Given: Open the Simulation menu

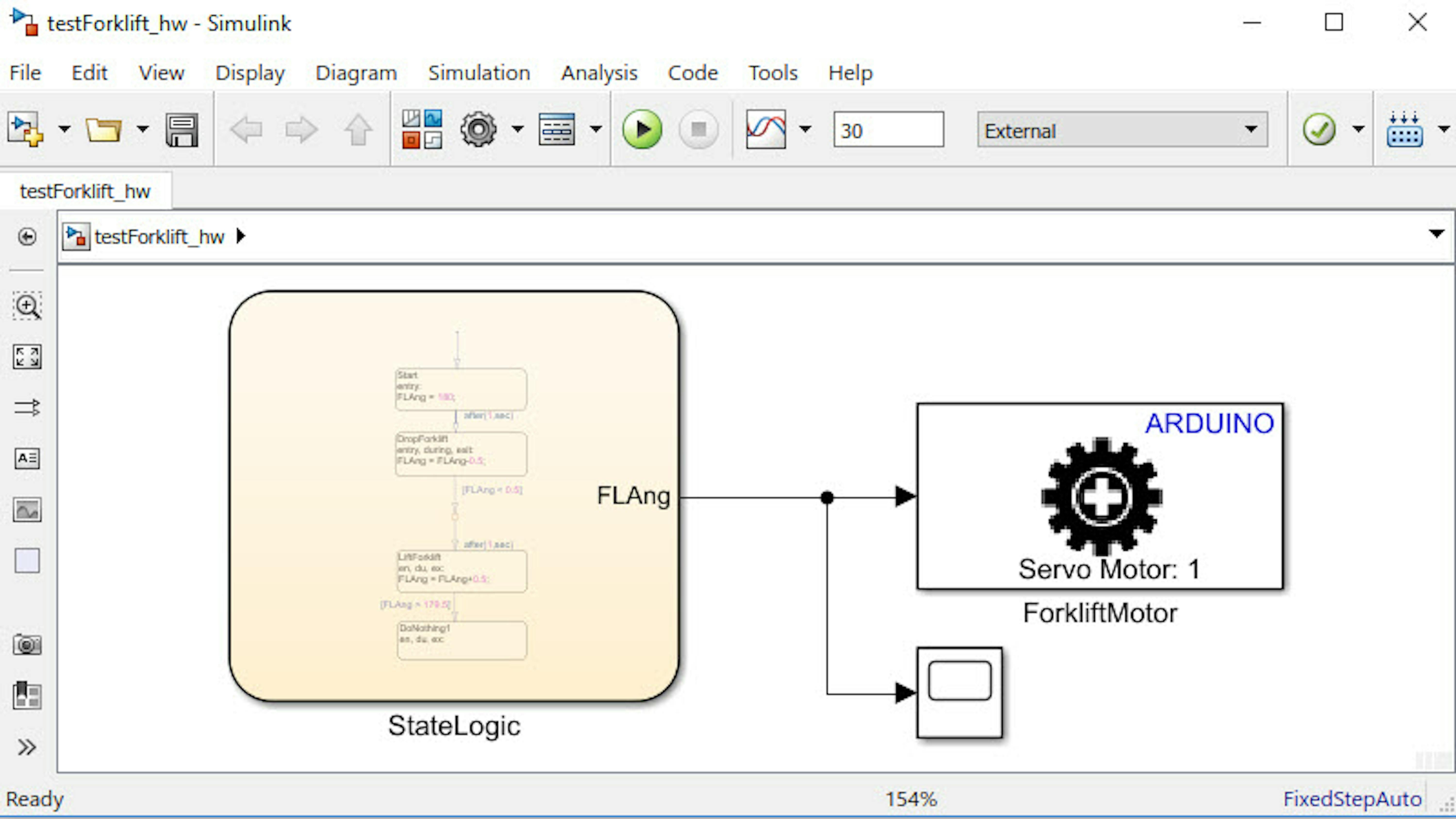Looking at the screenshot, I should (x=479, y=73).
